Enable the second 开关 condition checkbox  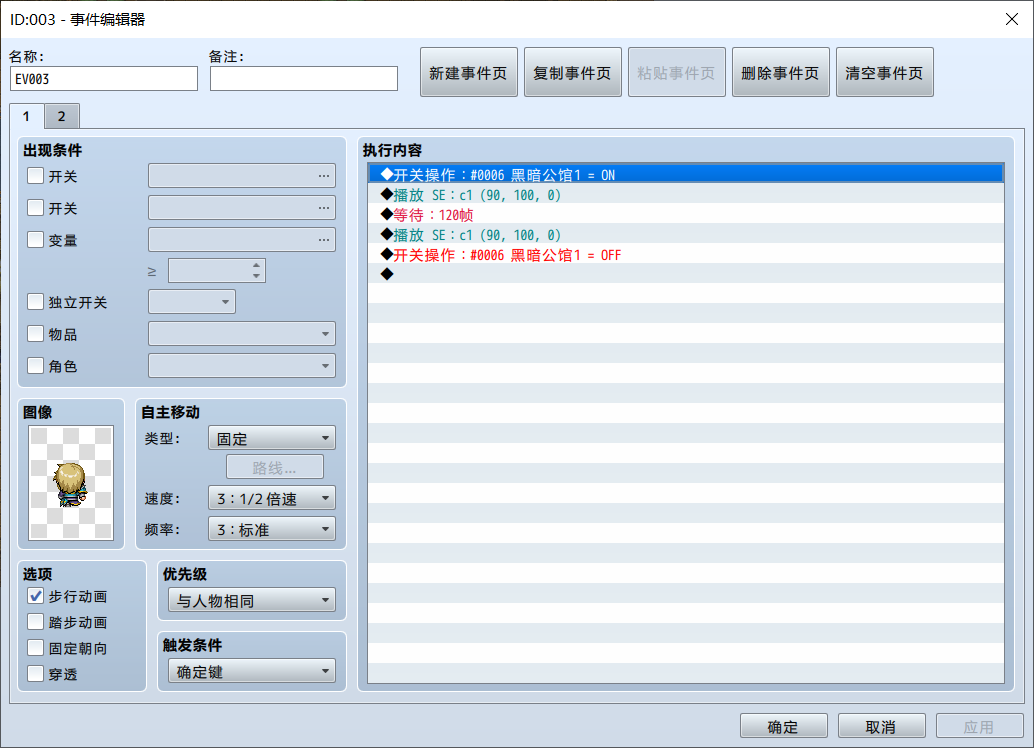[36, 207]
